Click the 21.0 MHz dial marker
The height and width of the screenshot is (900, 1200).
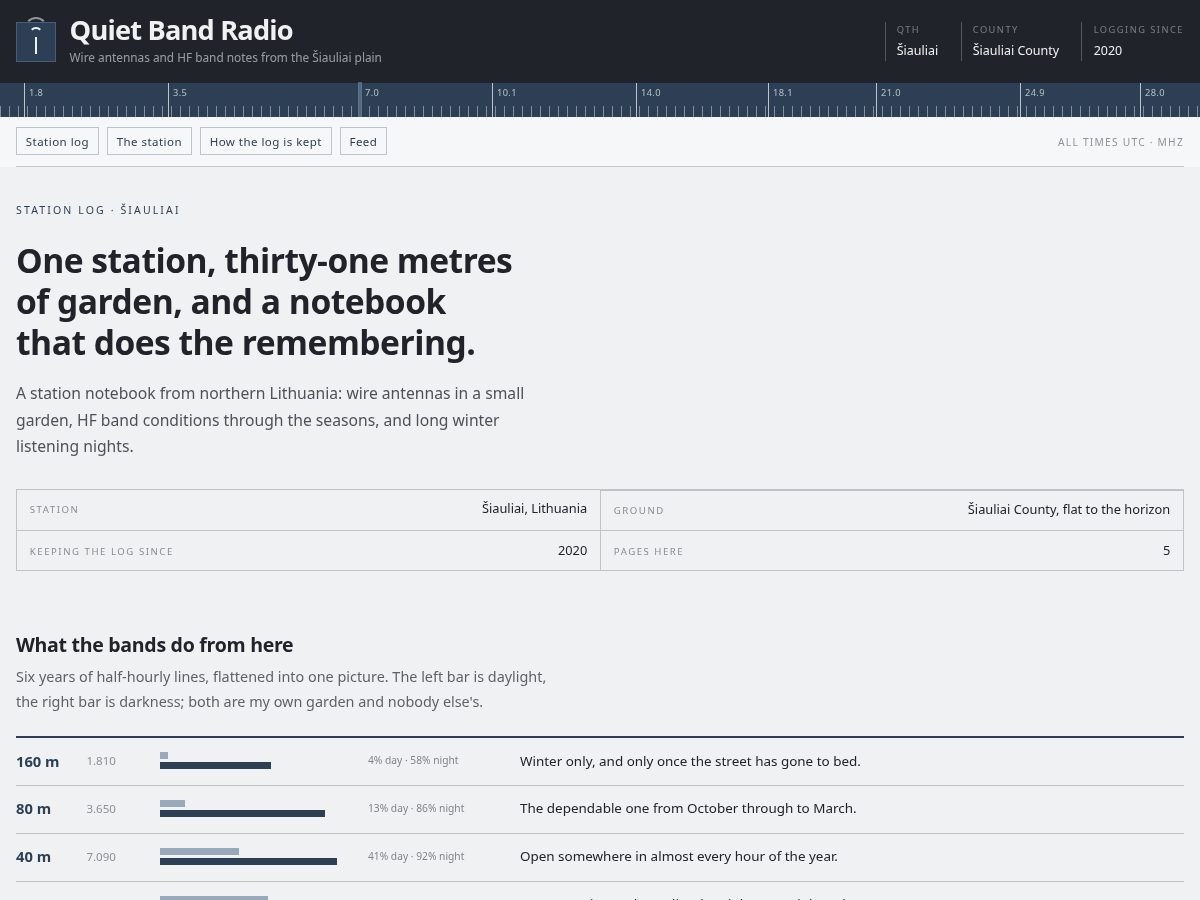tap(891, 92)
